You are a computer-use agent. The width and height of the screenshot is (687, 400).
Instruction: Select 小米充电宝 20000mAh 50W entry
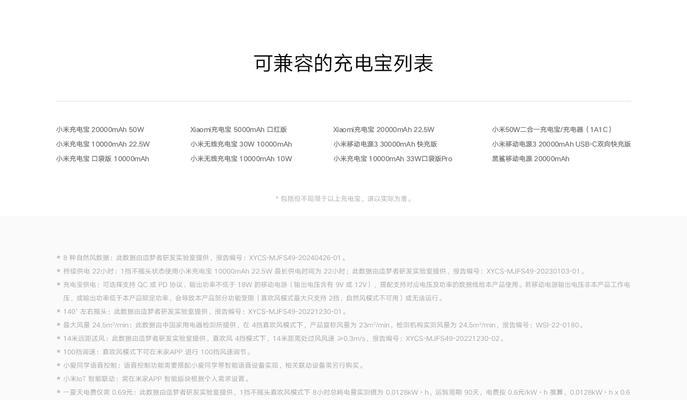(100, 129)
